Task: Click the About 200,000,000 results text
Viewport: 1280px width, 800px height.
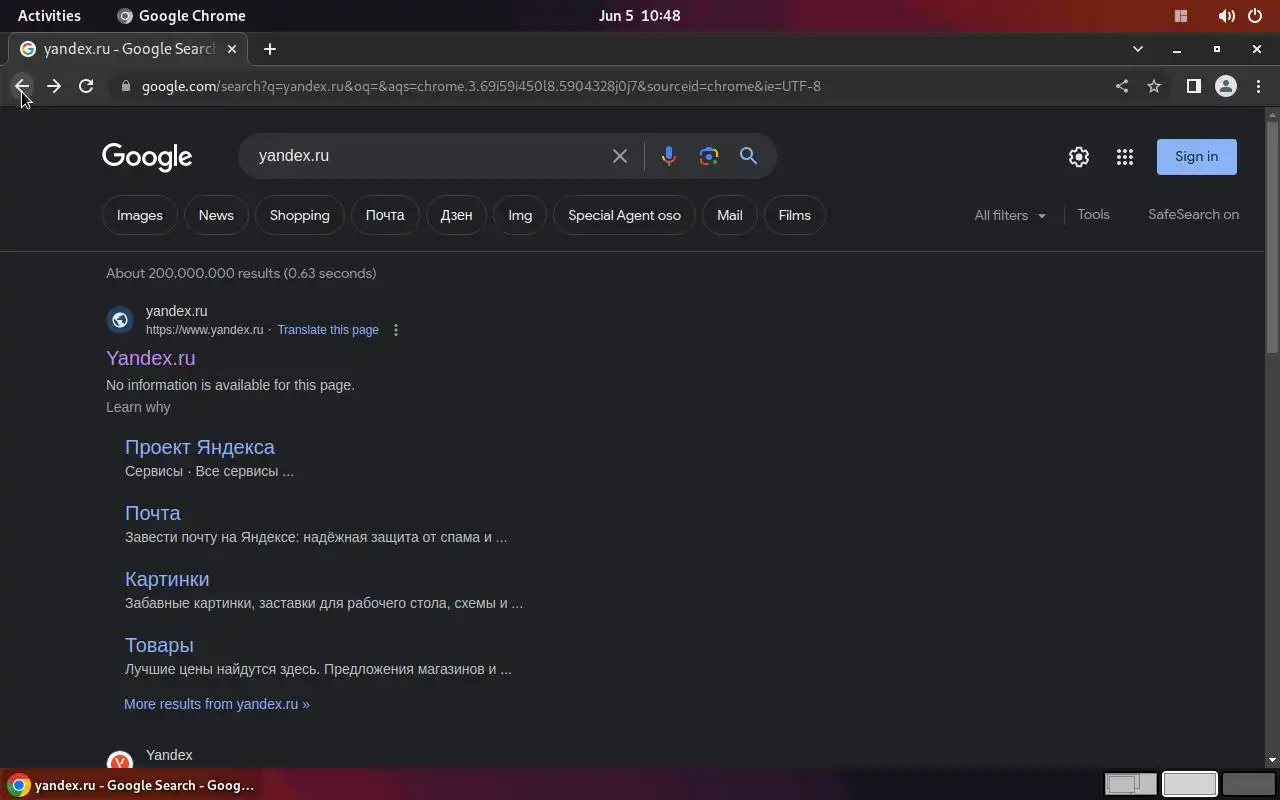Action: point(241,273)
